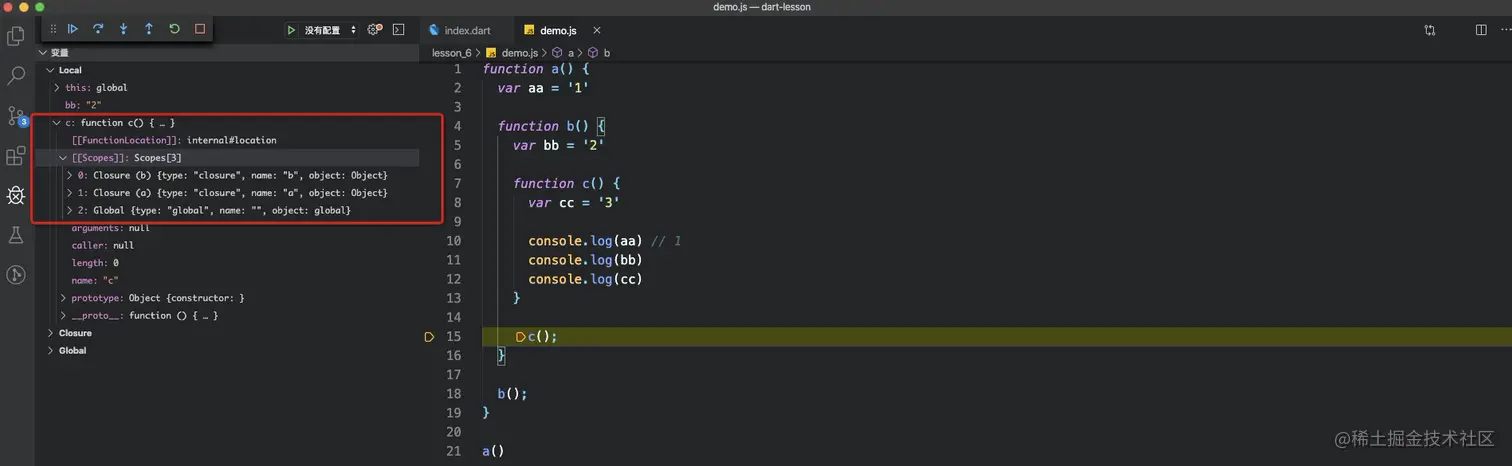The image size is (1512, 466).
Task: Click the compare changes icon in editor actions
Action: [x=1430, y=30]
